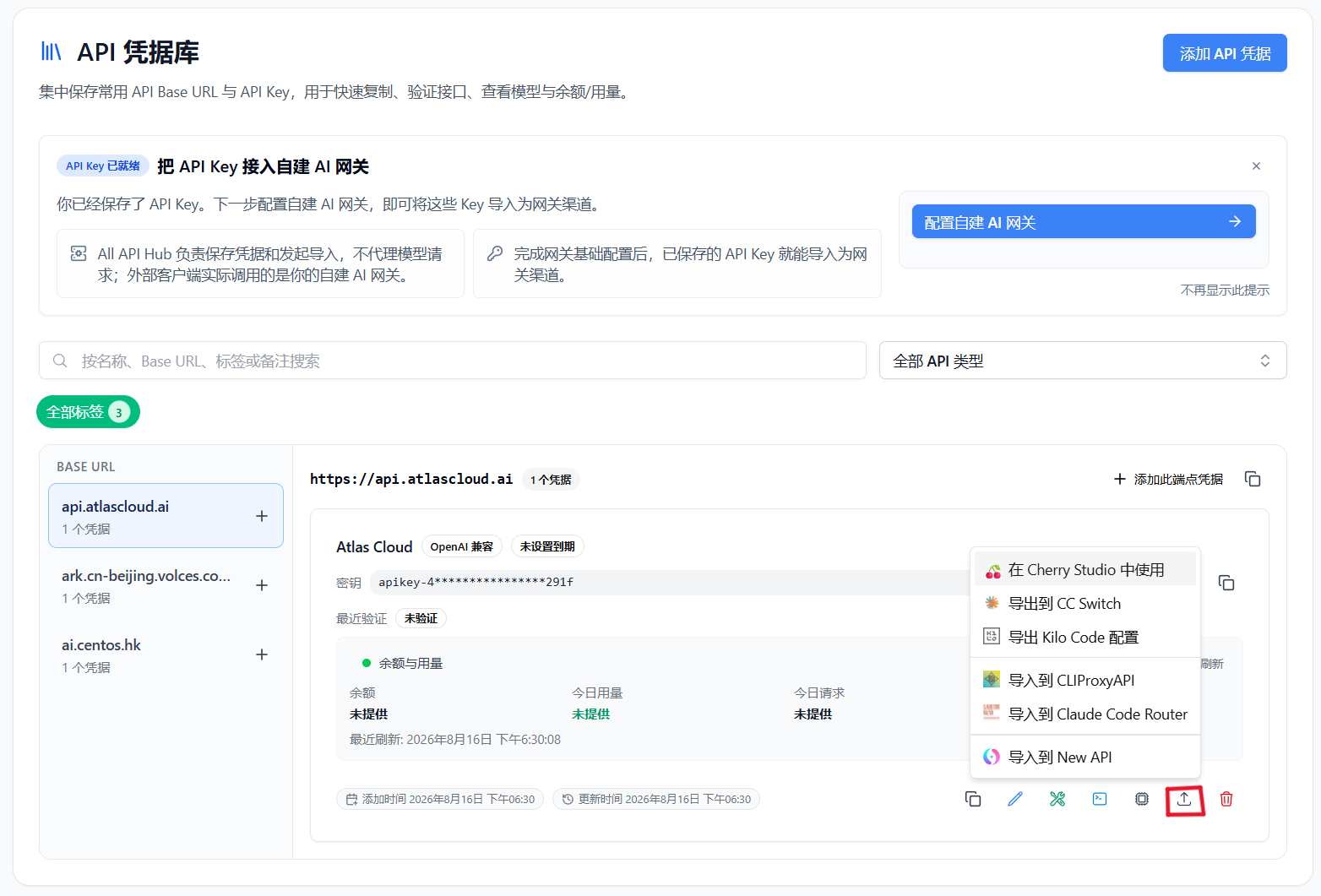Viewport: 1321px width, 896px height.
Task: Copy the https://api.atlascloud.ai base URL icon
Action: point(1253,479)
